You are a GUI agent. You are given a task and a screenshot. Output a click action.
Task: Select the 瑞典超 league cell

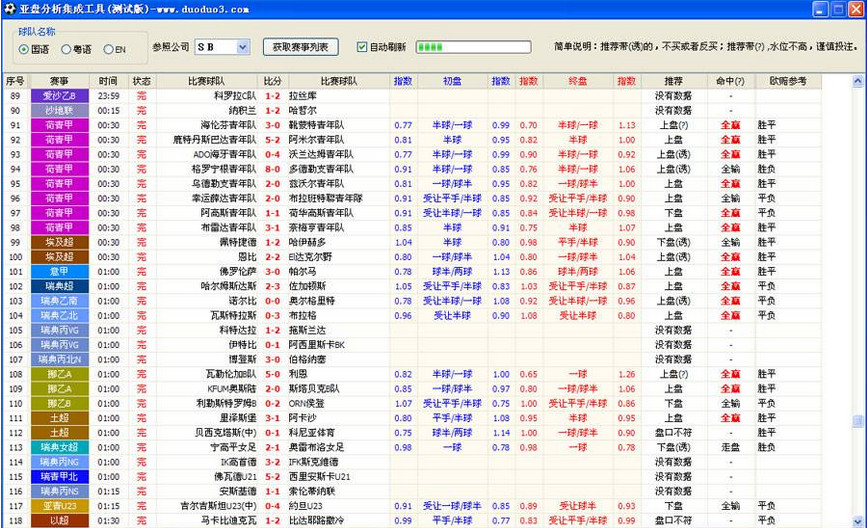pos(59,286)
